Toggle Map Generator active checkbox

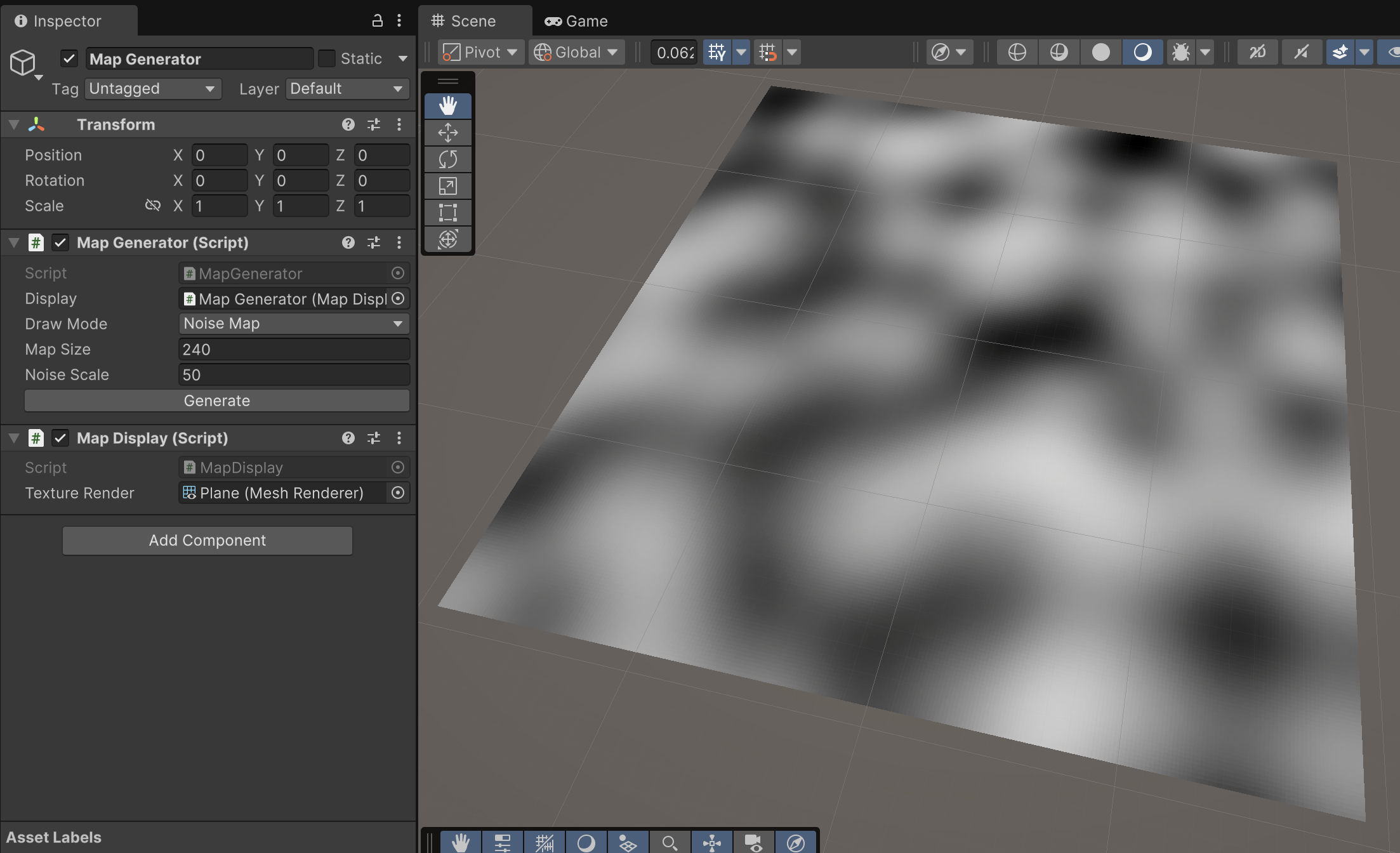(69, 58)
